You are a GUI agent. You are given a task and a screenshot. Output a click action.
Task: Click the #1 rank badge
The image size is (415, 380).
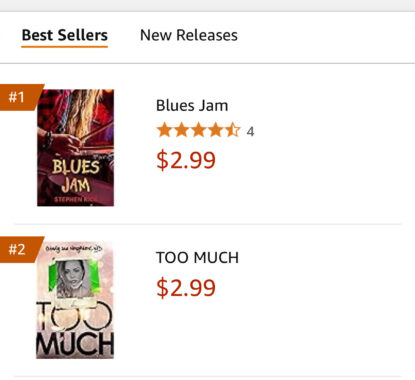(x=19, y=97)
